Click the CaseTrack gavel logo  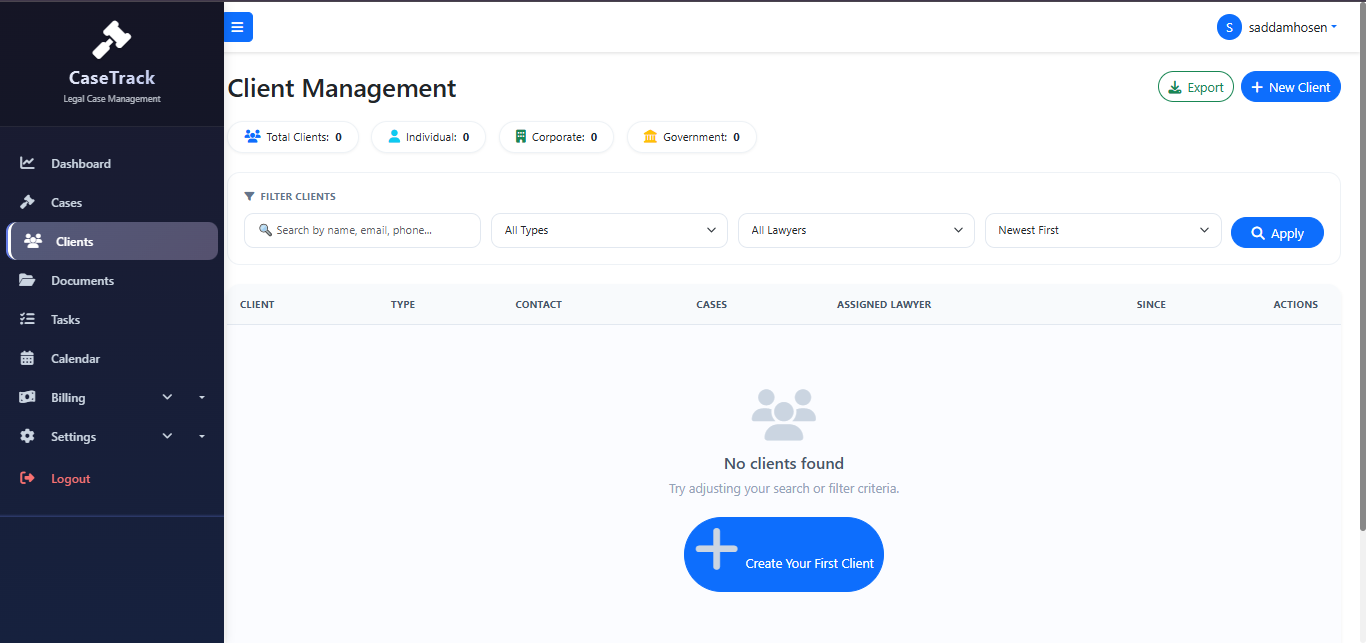pyautogui.click(x=112, y=40)
